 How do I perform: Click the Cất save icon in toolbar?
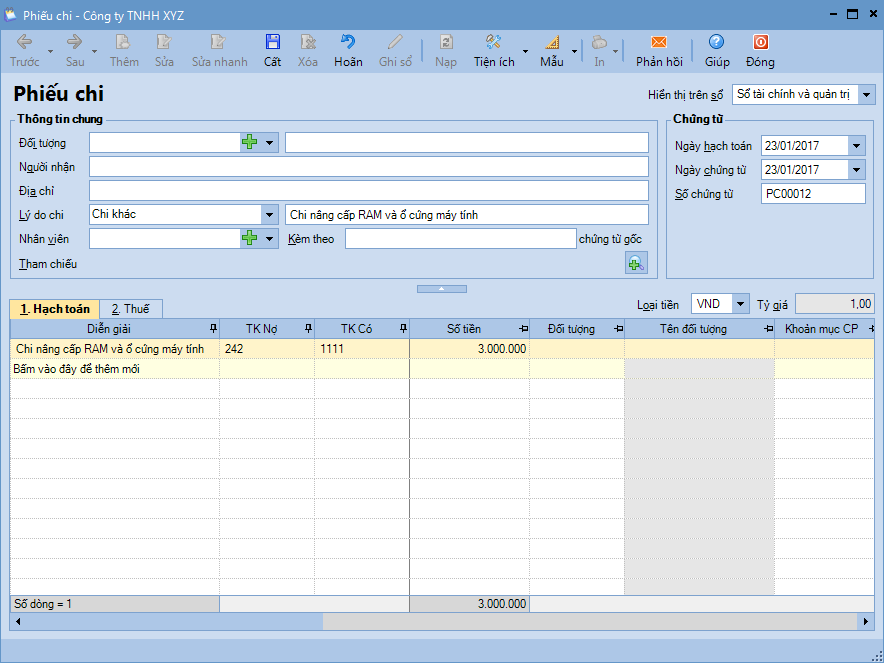272,43
